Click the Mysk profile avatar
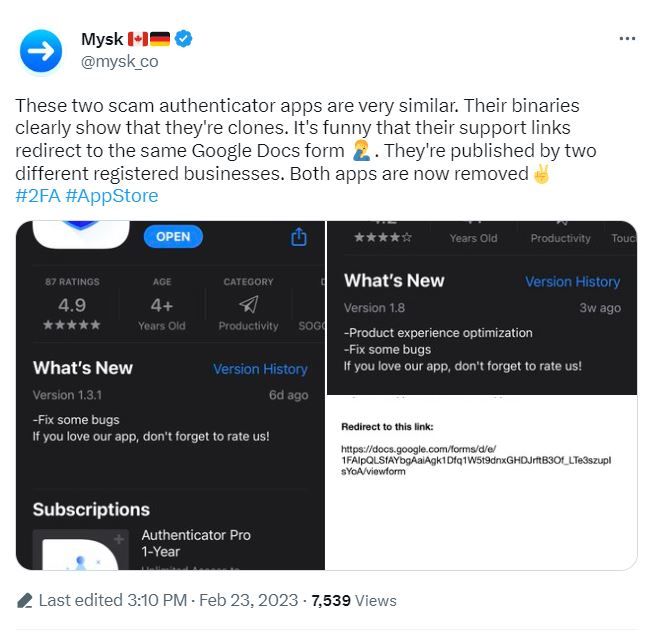Screen dimensions: 651x644 tap(41, 50)
